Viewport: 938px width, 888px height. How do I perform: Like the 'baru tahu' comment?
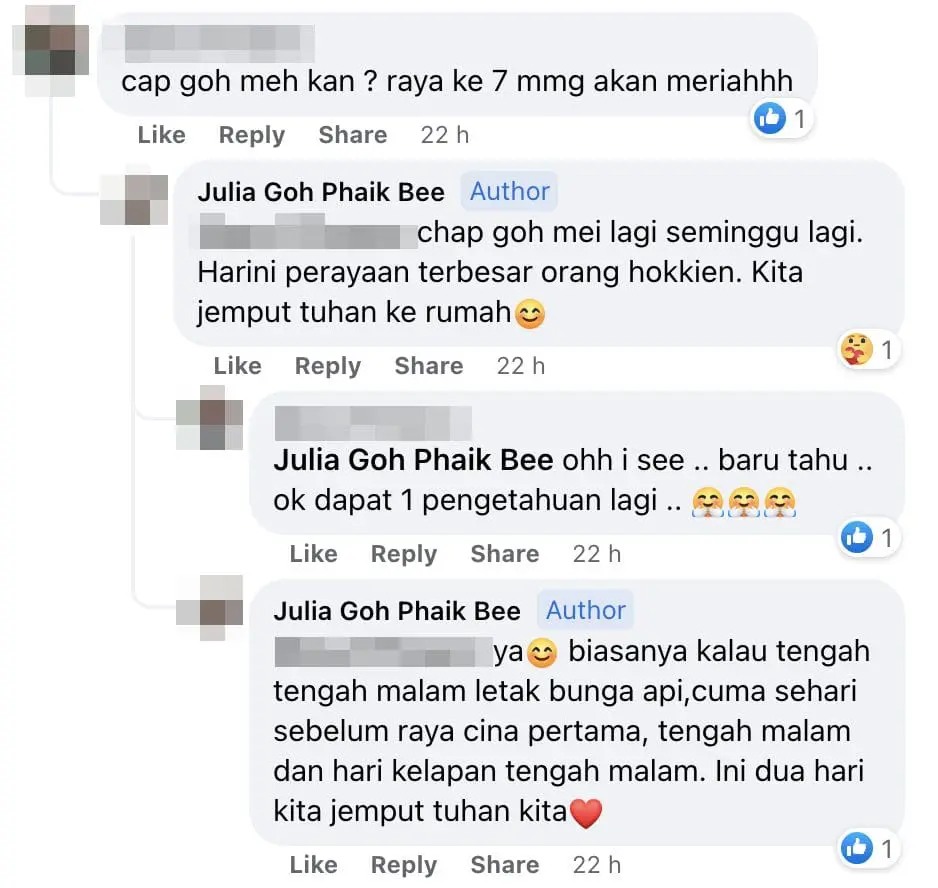coord(313,554)
